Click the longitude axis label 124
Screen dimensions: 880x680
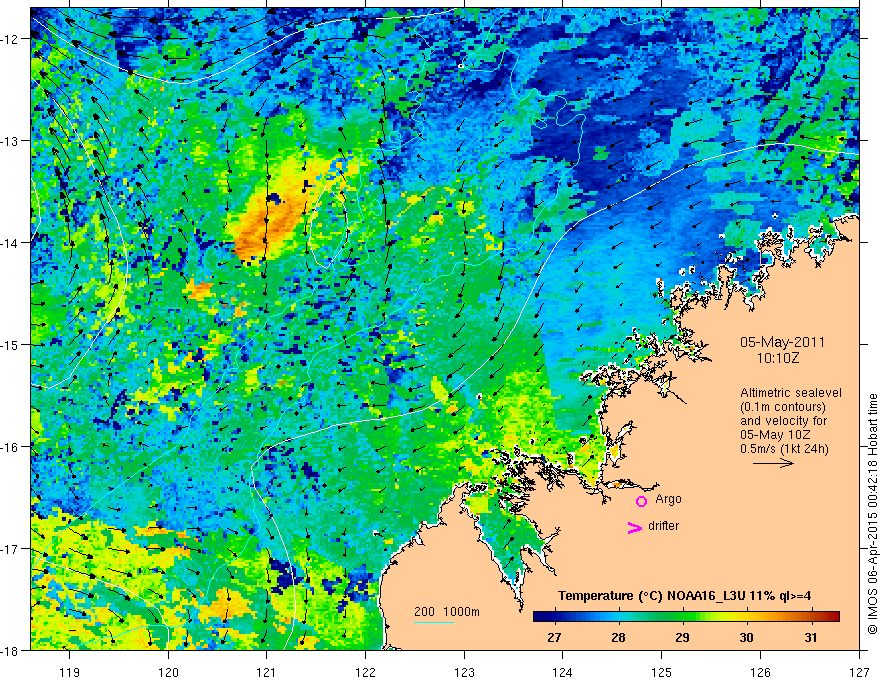563,672
